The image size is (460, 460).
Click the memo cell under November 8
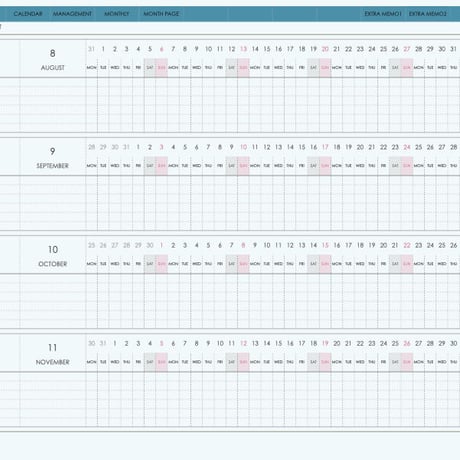197,399
